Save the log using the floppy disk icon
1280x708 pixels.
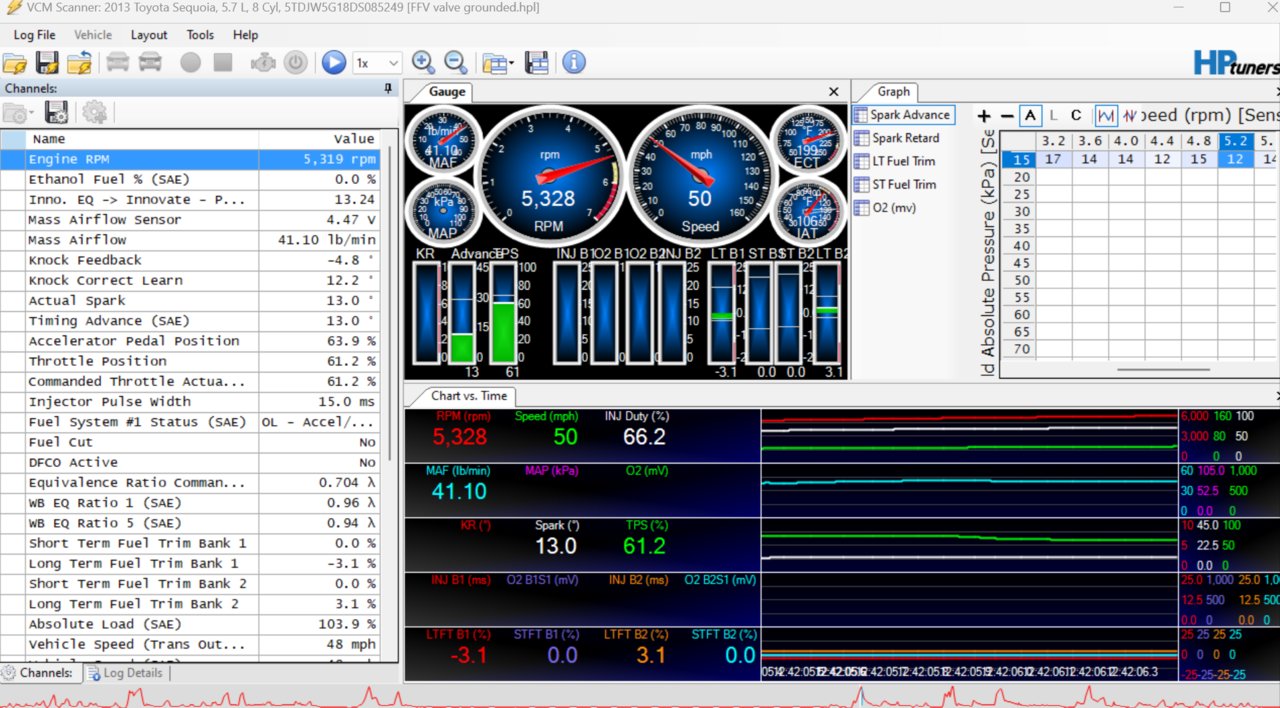[x=47, y=62]
